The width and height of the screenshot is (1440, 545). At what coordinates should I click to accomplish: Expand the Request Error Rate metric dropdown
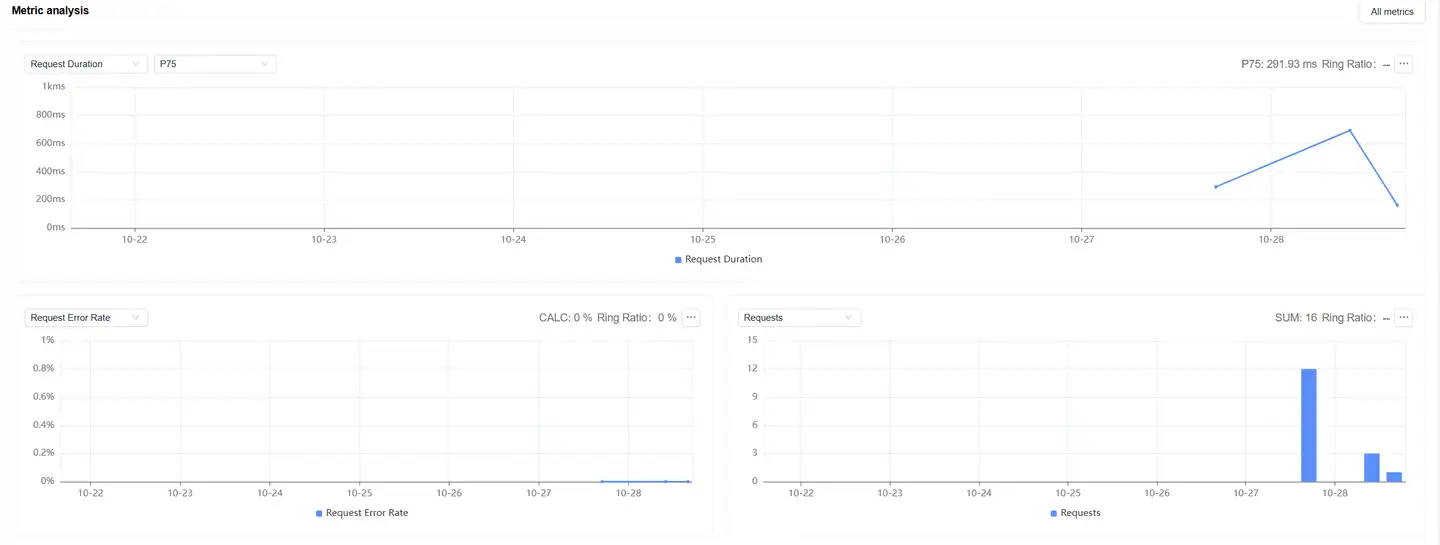pos(86,318)
